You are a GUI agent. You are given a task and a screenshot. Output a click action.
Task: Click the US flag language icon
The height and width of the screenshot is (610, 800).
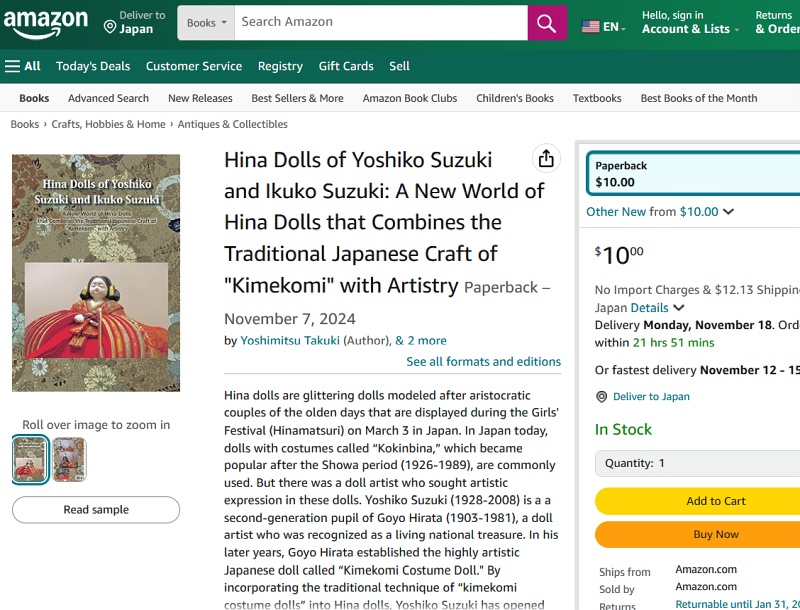[x=591, y=27]
